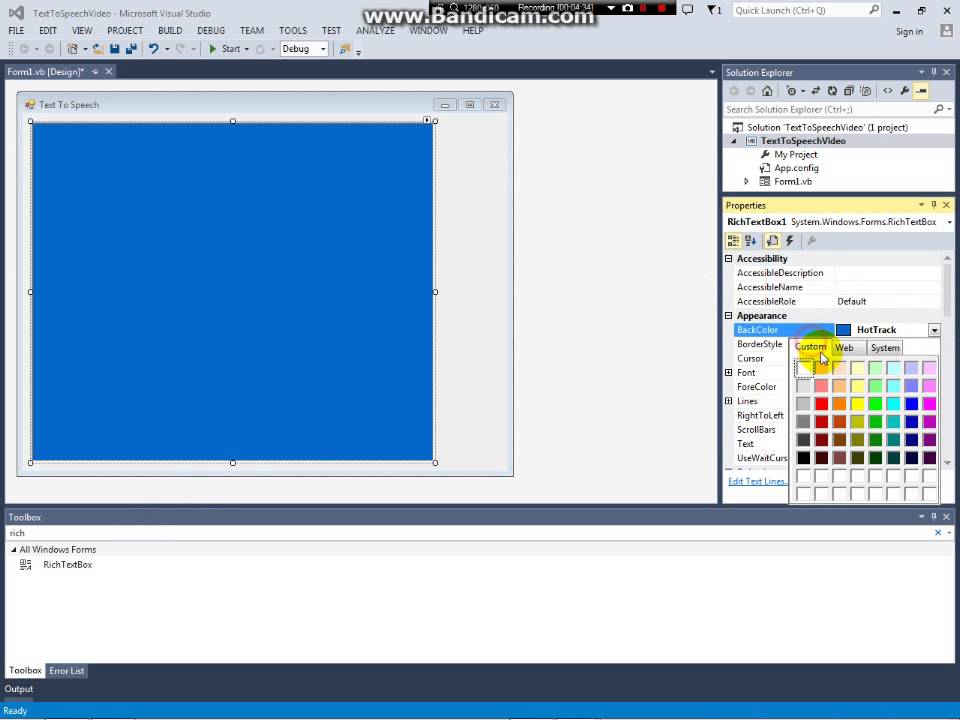This screenshot has width=960, height=720.
Task: Click the Sync with Active Document icon
Action: (816, 91)
